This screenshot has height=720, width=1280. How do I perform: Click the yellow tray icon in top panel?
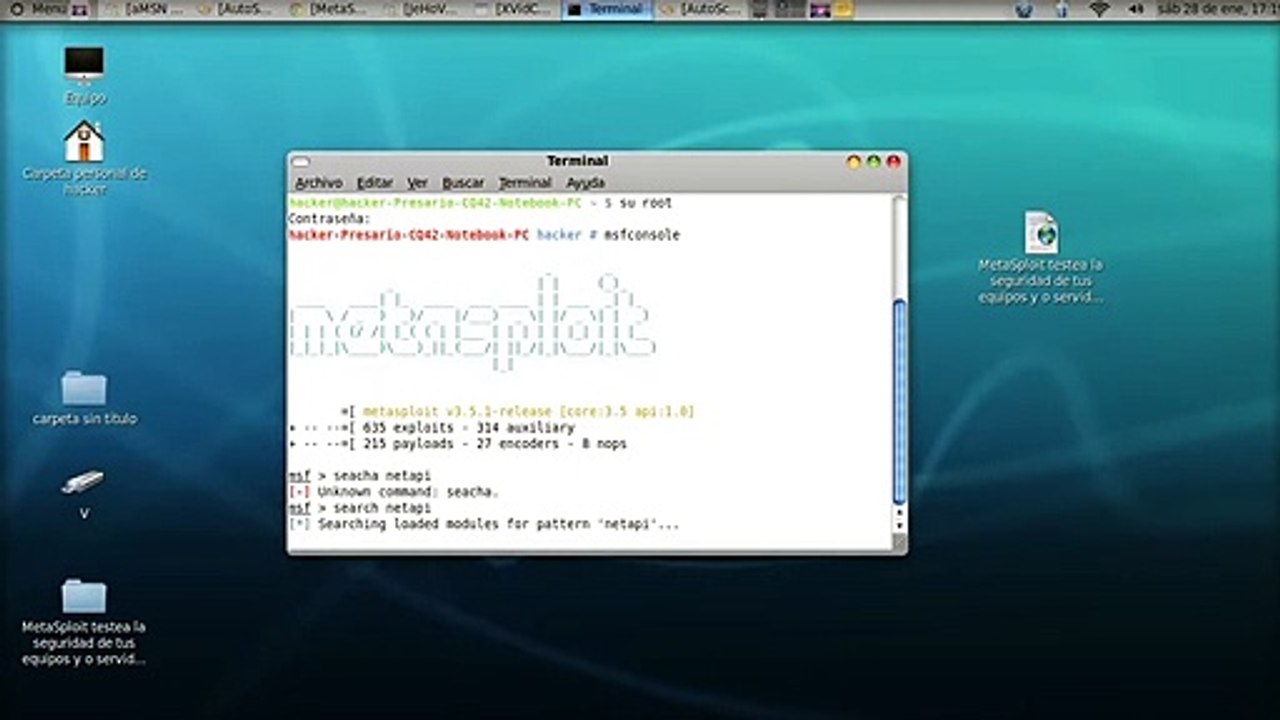coord(843,9)
